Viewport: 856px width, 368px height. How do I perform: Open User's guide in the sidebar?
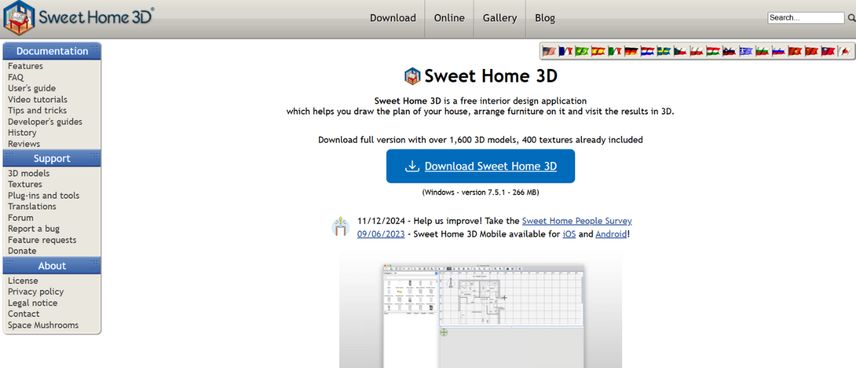(x=32, y=88)
